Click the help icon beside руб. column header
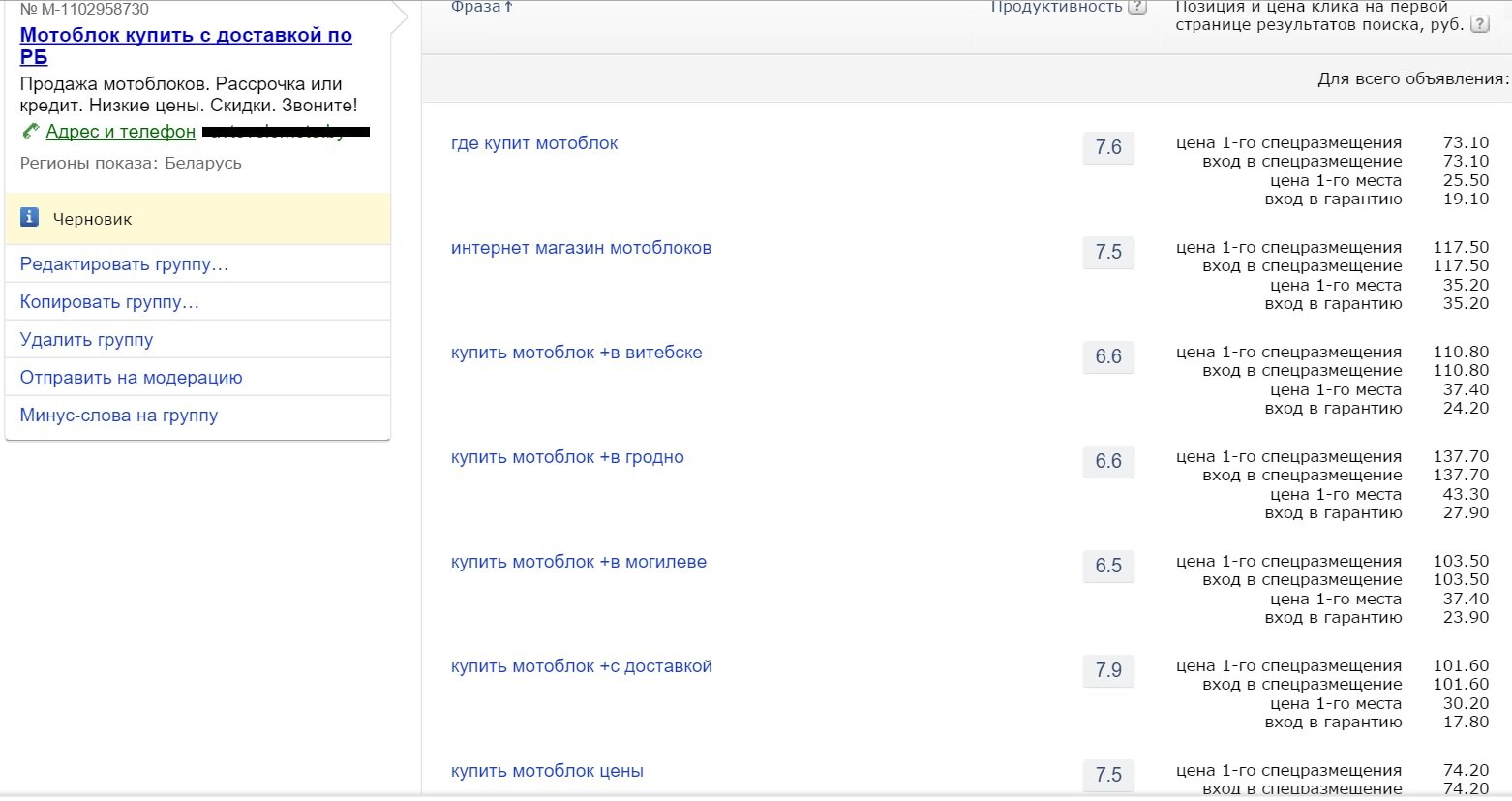1512x801 pixels. click(x=1480, y=25)
